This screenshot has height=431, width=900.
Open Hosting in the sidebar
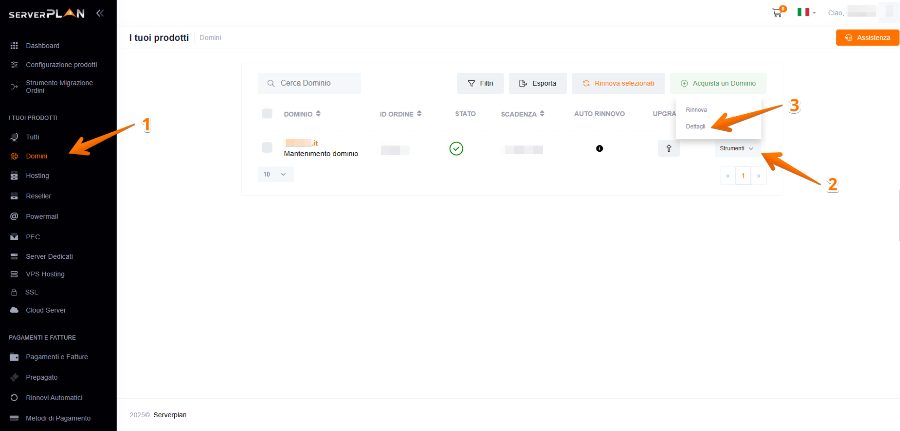pyautogui.click(x=37, y=175)
